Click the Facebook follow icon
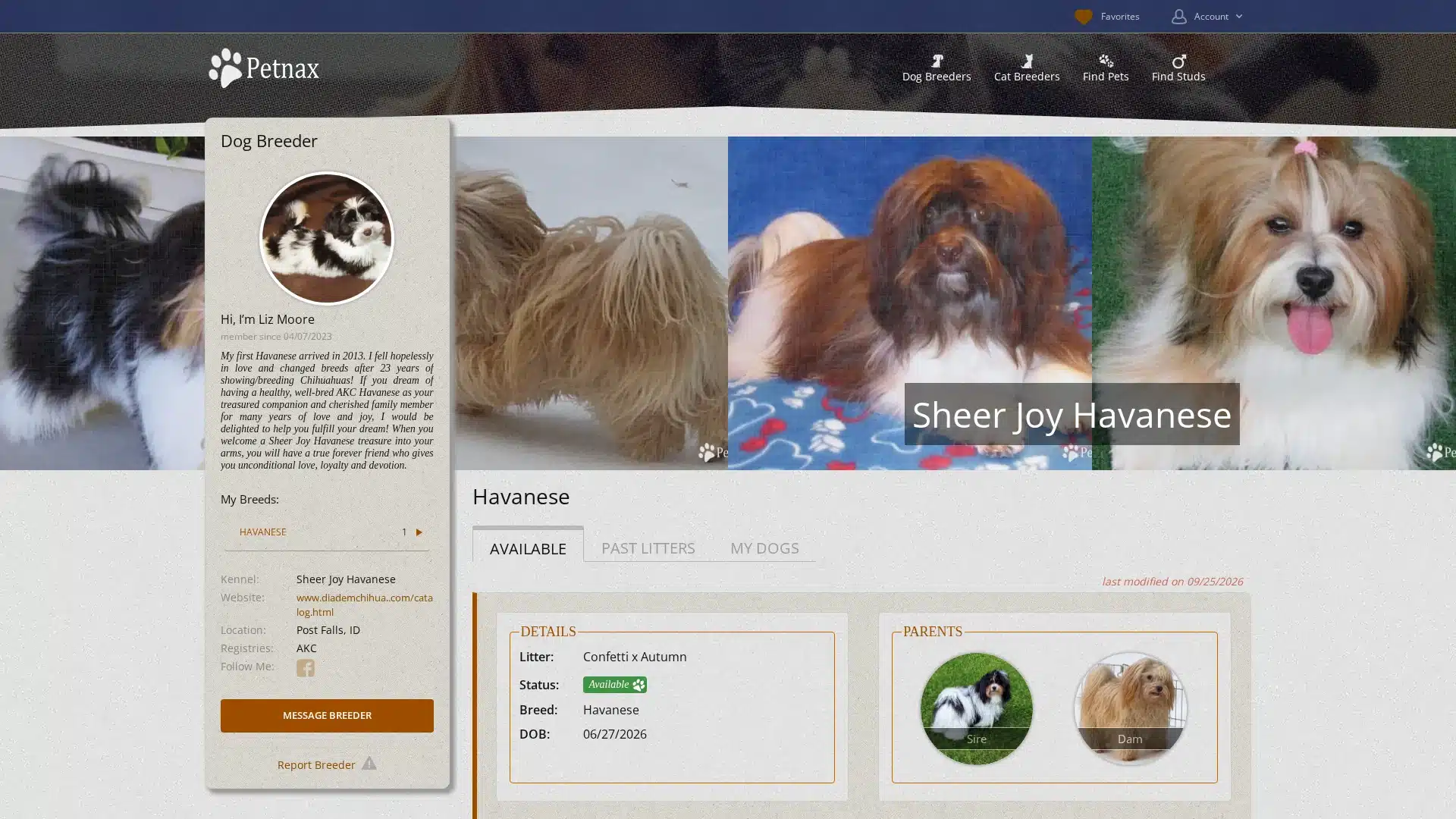This screenshot has width=1456, height=819. [x=305, y=667]
